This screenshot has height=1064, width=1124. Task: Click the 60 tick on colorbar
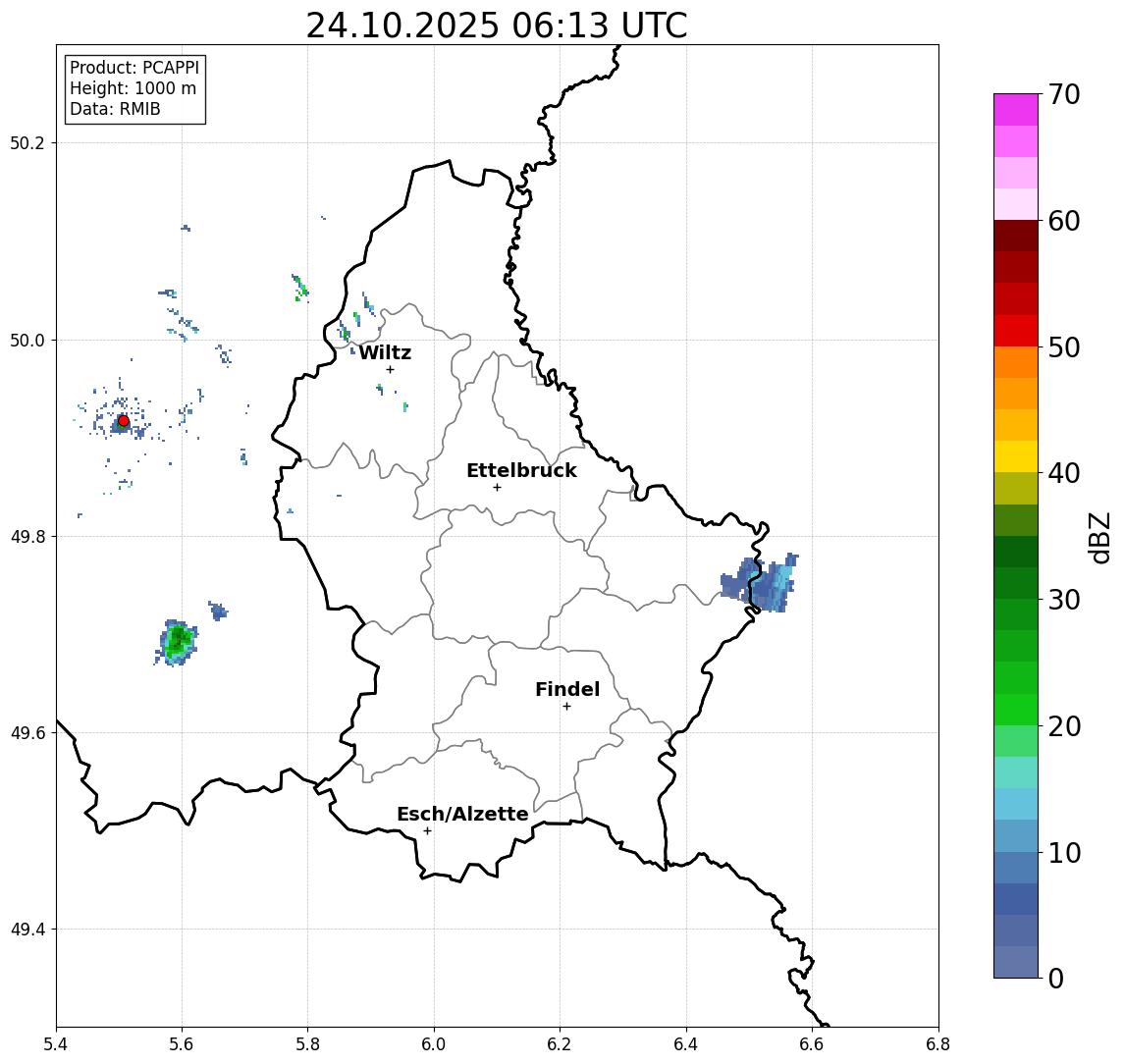pyautogui.click(x=1064, y=221)
